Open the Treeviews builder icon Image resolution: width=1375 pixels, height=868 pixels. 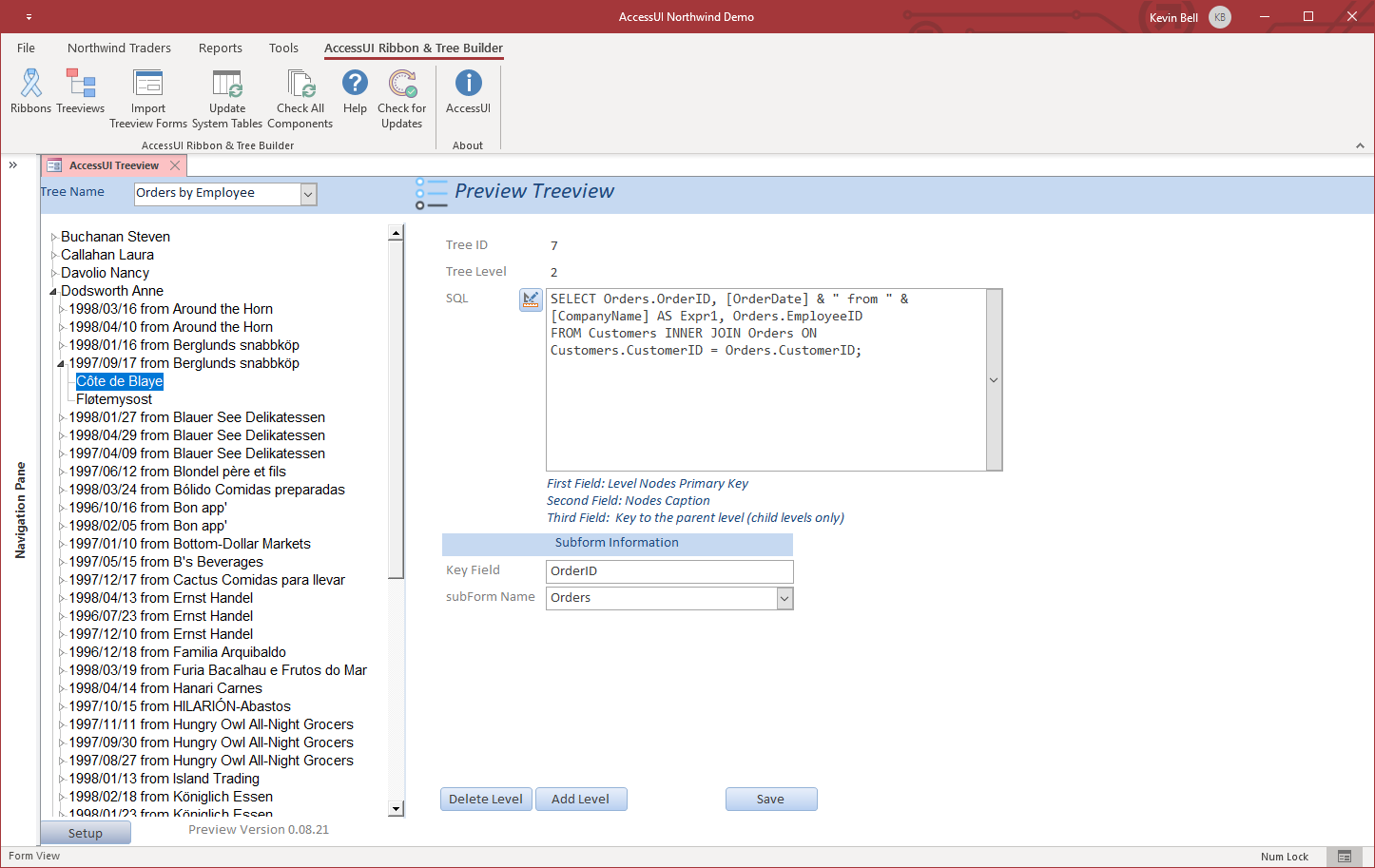coord(81,91)
